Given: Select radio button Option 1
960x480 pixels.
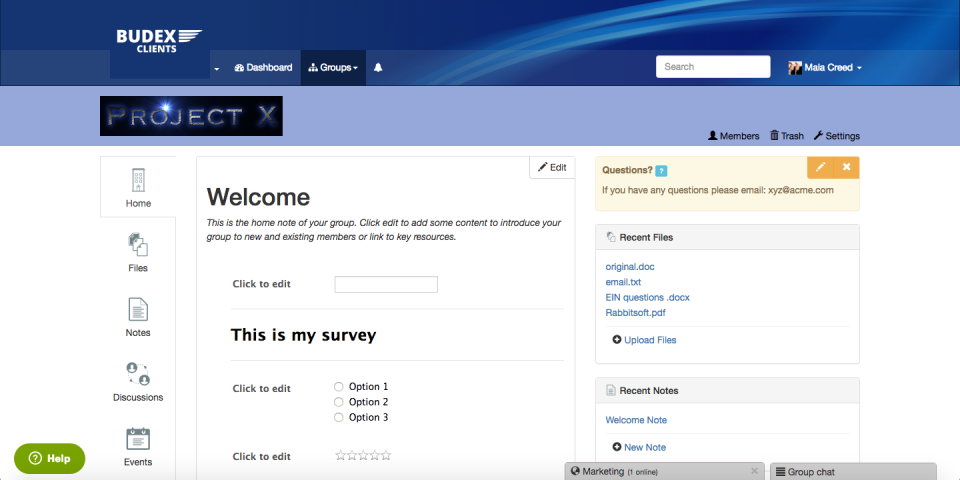Looking at the screenshot, I should coord(339,386).
